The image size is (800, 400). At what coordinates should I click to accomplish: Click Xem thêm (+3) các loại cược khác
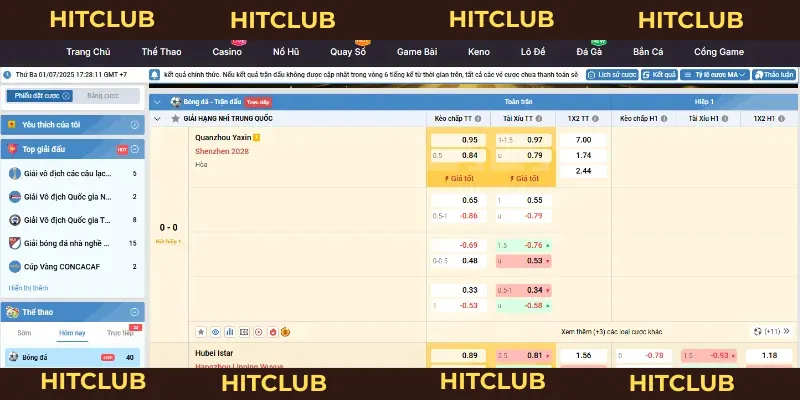click(612, 332)
